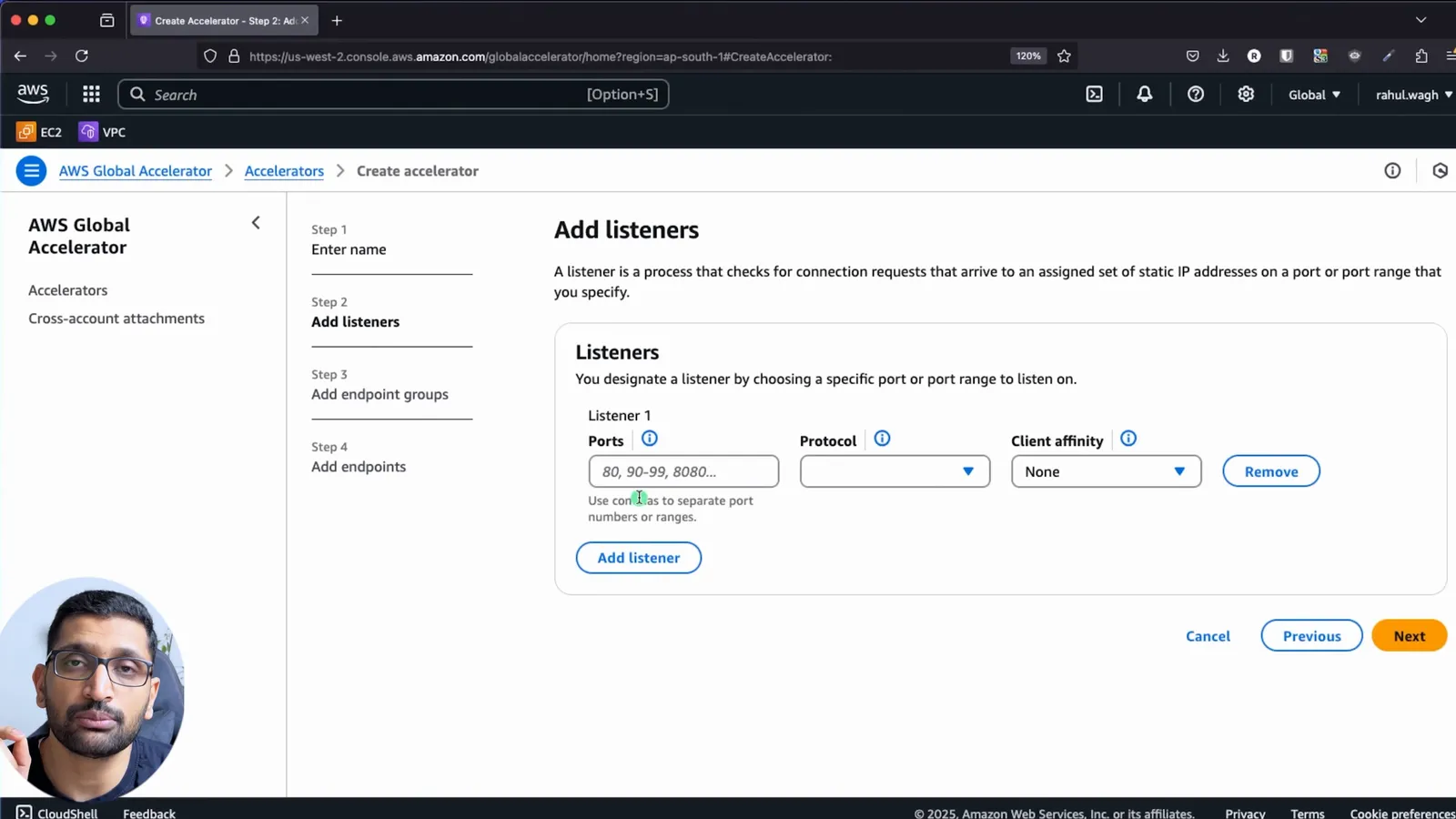This screenshot has width=1456, height=819.
Task: Open the settings gear in AWS header
Action: [x=1246, y=94]
